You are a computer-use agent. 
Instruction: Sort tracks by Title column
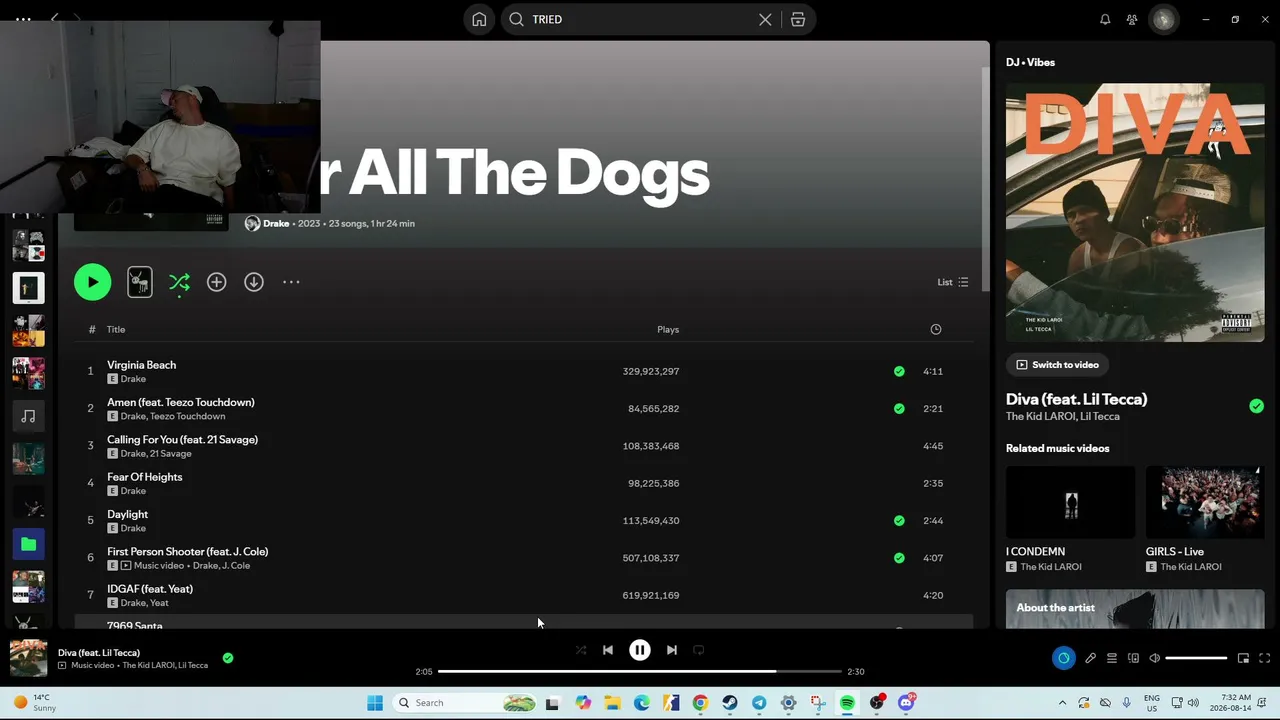116,329
